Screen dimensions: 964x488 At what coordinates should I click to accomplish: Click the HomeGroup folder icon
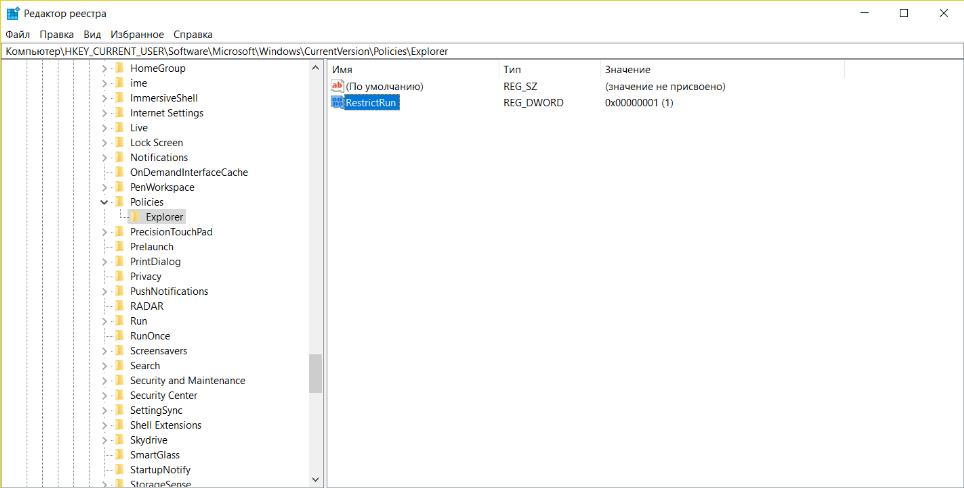point(119,68)
